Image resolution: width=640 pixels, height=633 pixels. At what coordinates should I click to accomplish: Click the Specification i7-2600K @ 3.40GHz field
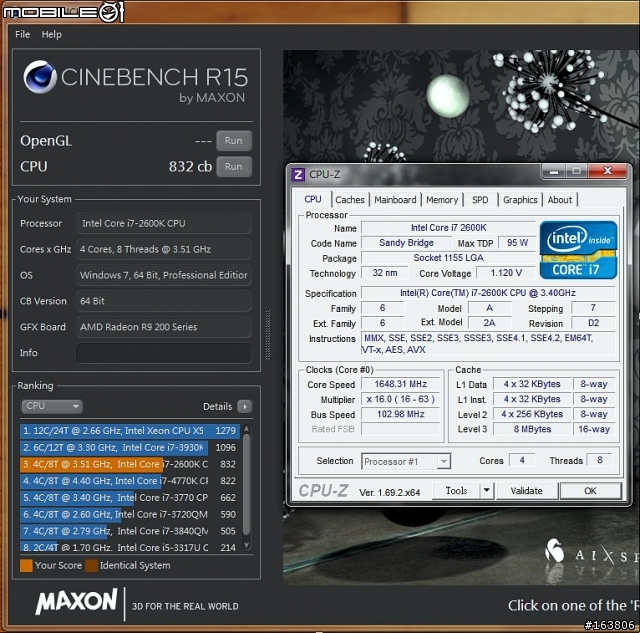coord(488,293)
